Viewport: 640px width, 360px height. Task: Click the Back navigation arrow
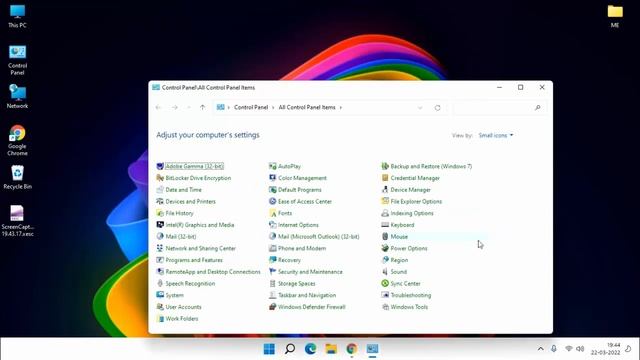[159, 108]
